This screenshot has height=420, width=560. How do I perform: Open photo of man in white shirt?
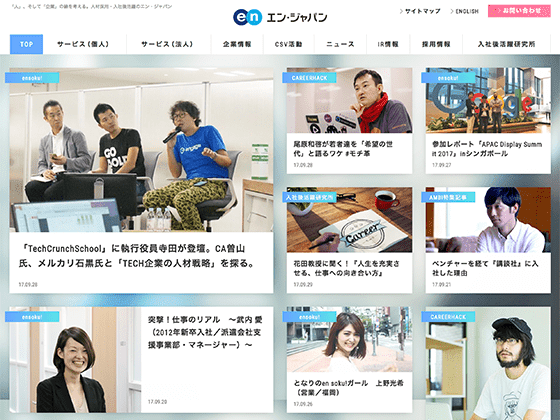point(488,220)
